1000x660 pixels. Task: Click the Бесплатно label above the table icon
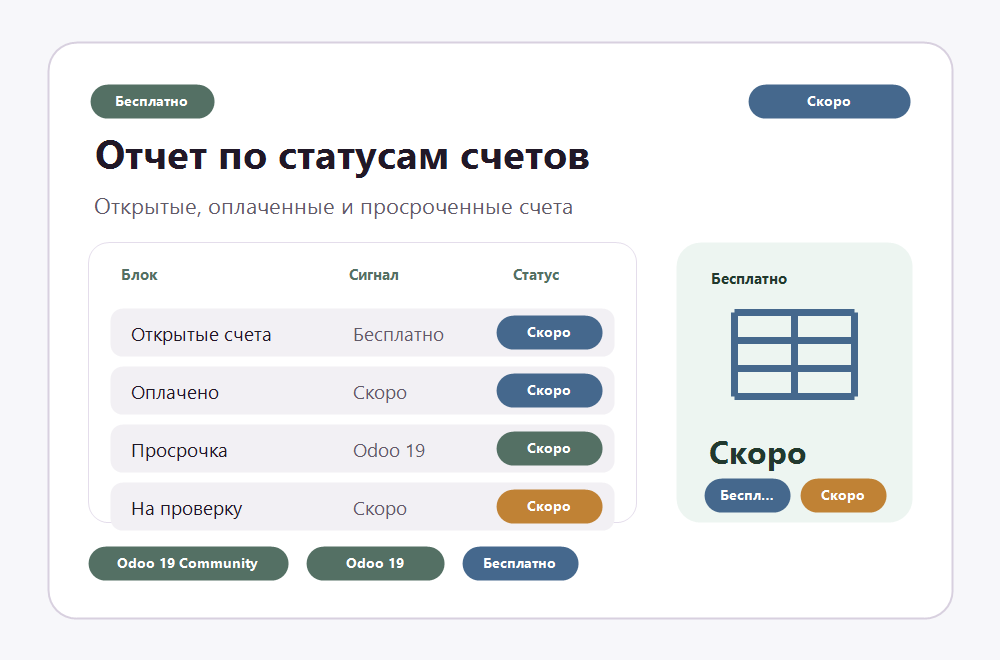[749, 279]
